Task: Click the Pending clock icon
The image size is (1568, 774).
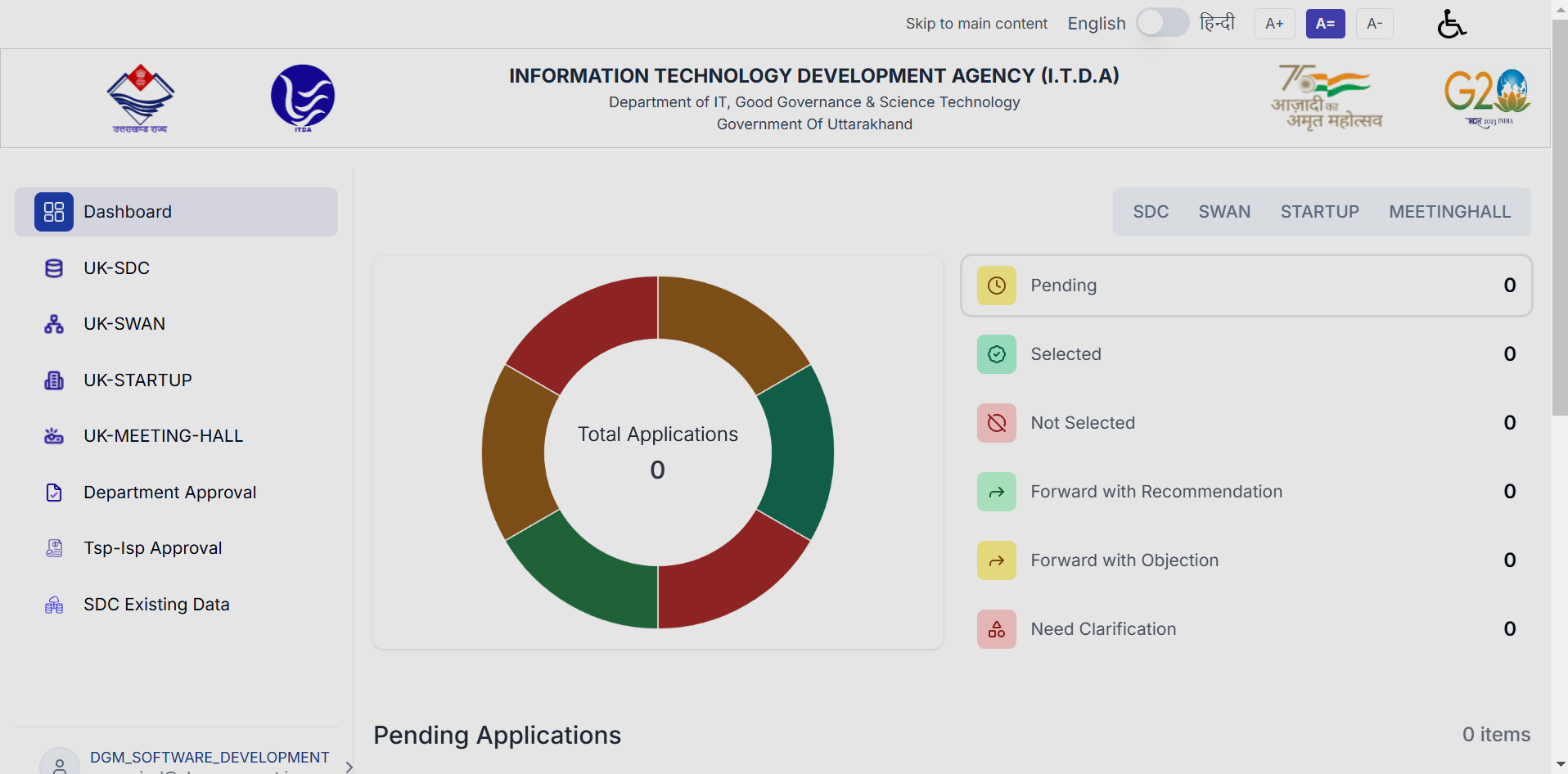Action: (997, 286)
